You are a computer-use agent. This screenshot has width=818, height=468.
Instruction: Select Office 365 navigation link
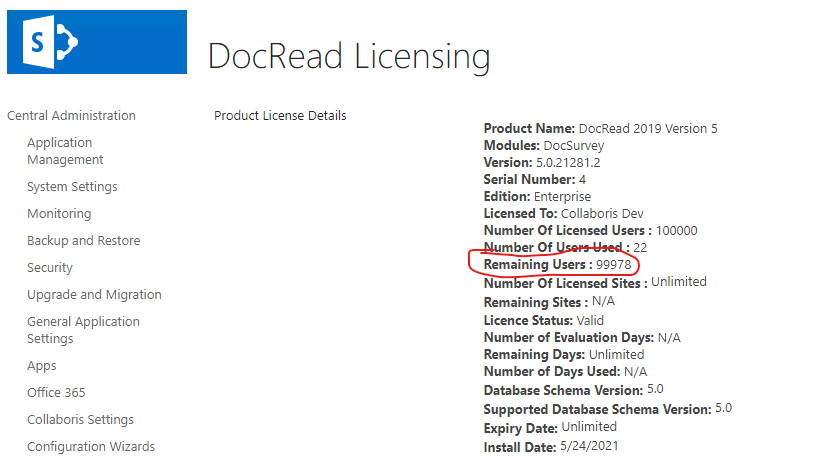pos(56,393)
